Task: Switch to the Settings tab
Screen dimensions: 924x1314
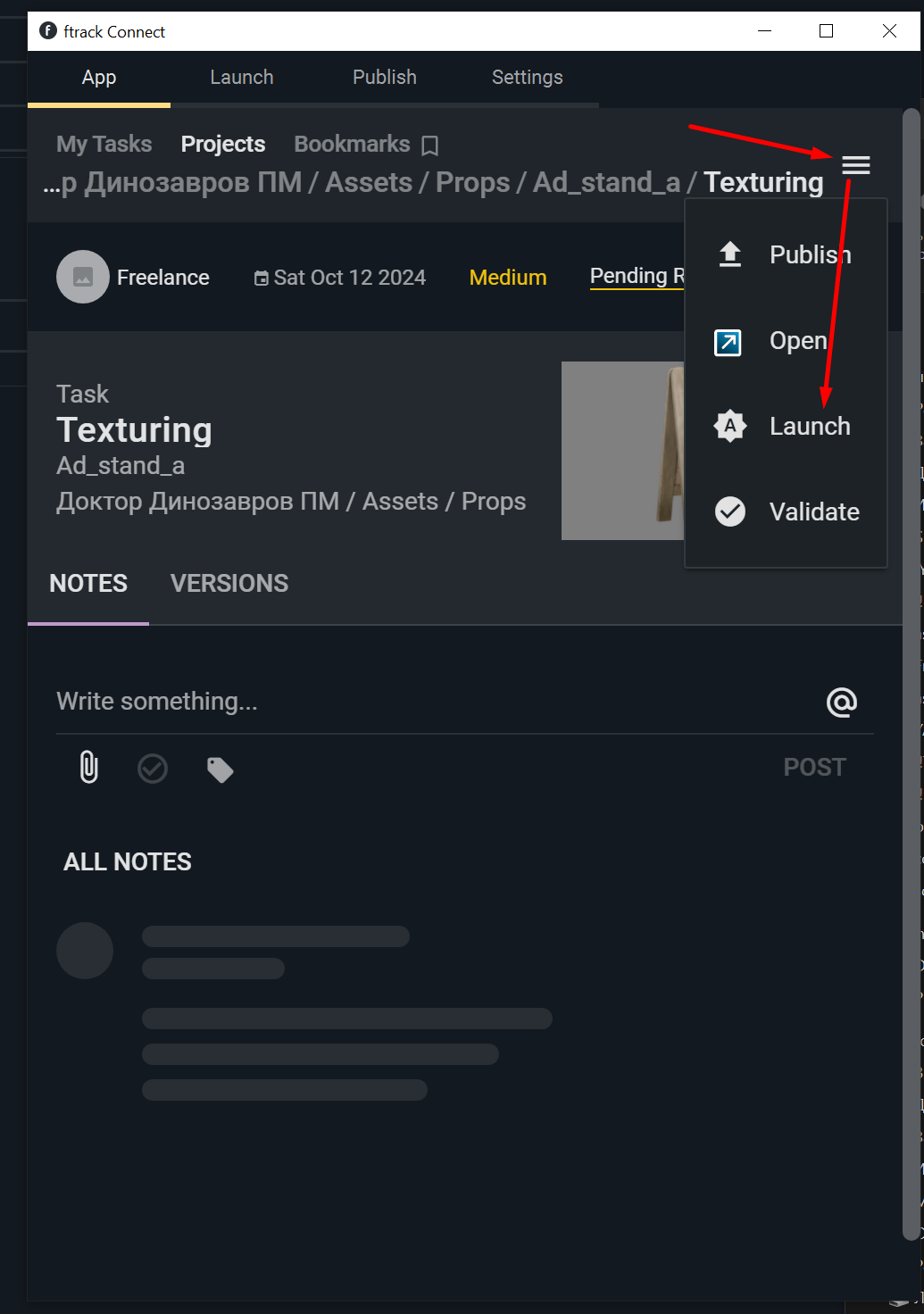Action: coord(528,78)
